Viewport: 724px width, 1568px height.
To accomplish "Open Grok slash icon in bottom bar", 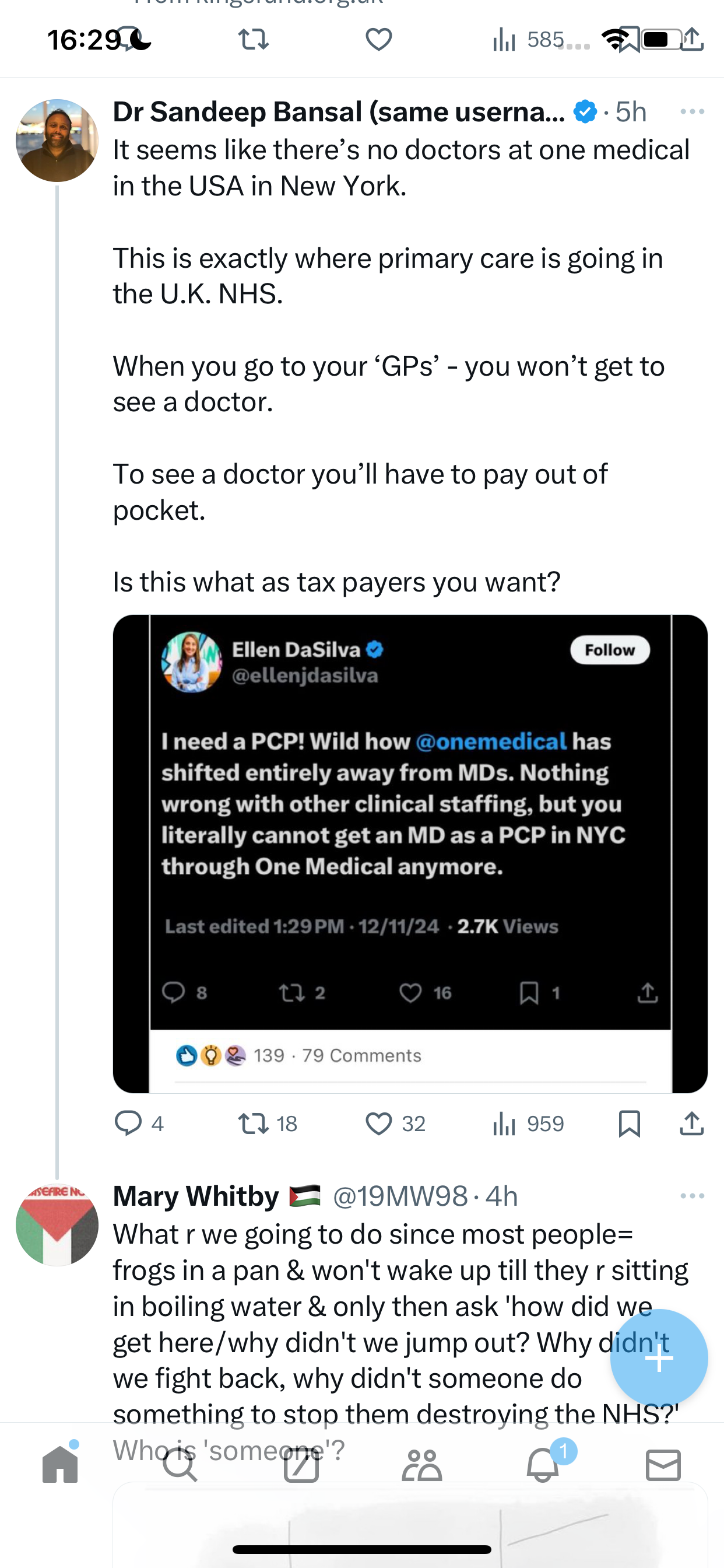I will [301, 1464].
